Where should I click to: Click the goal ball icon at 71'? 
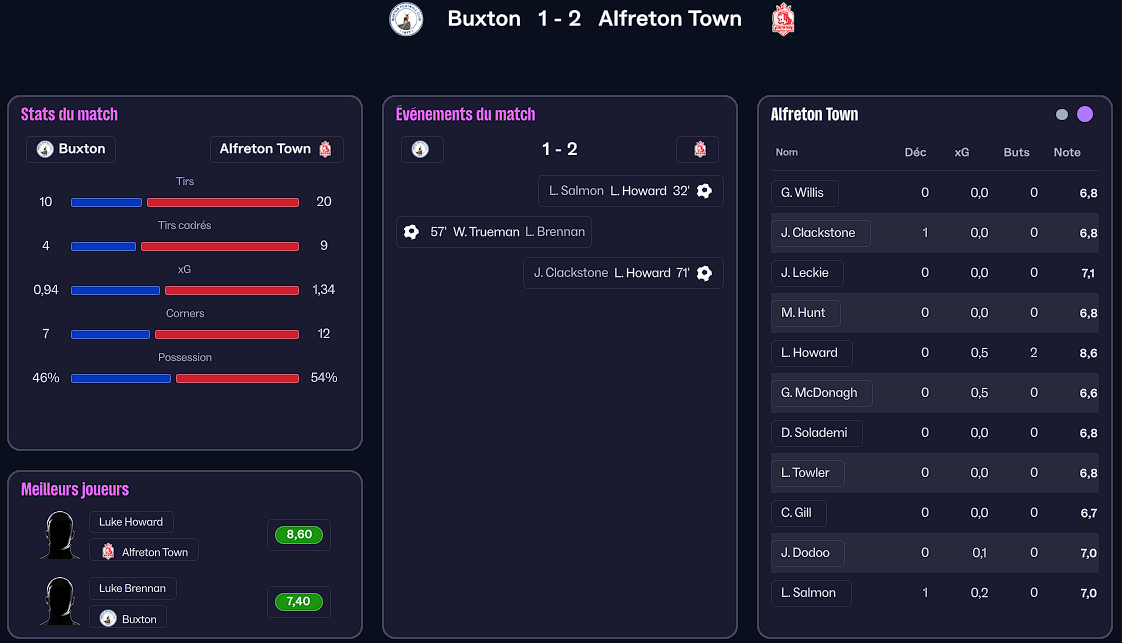click(704, 273)
